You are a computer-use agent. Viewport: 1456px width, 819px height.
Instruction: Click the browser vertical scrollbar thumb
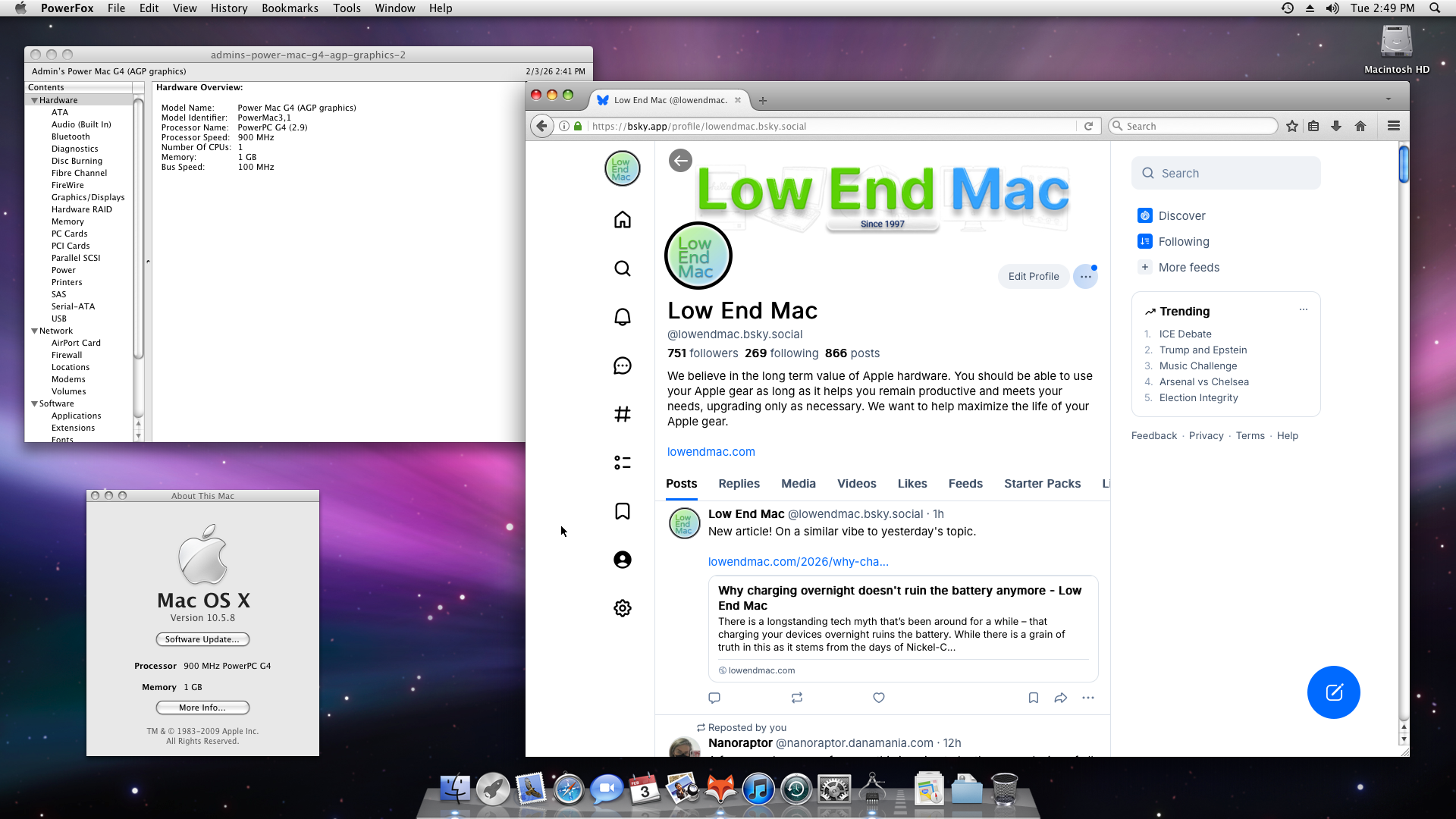pyautogui.click(x=1403, y=164)
